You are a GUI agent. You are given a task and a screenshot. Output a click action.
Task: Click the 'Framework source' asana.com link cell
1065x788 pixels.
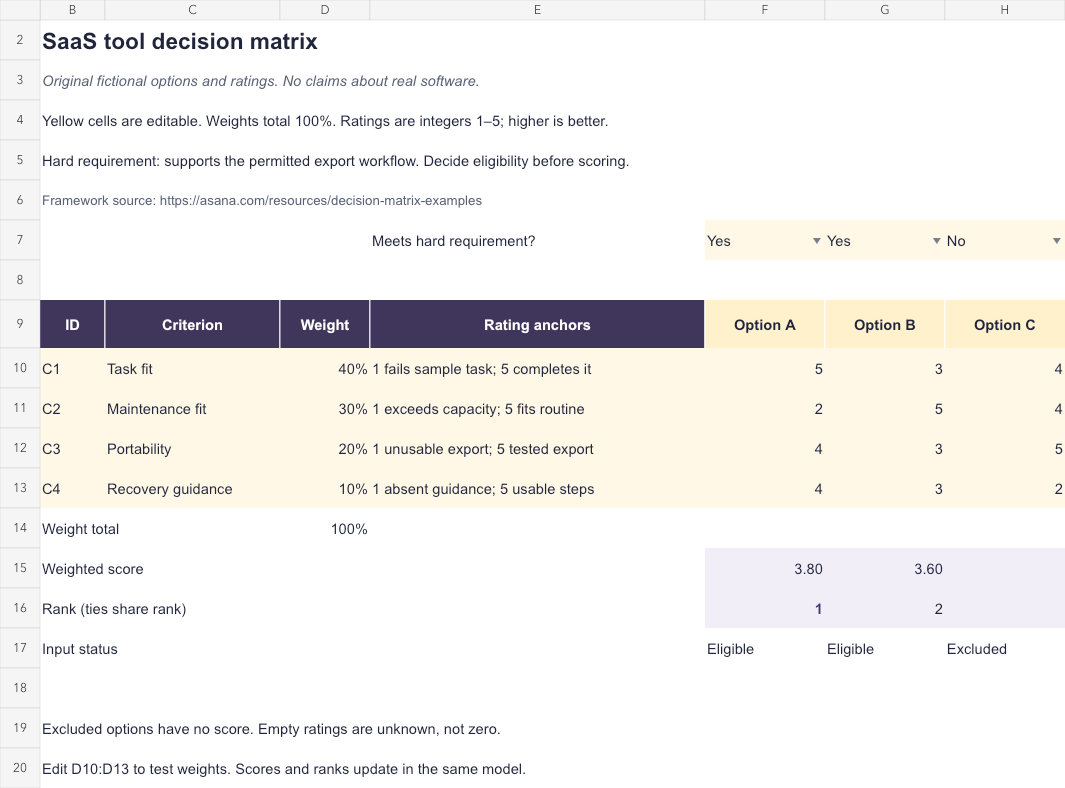tap(262, 200)
